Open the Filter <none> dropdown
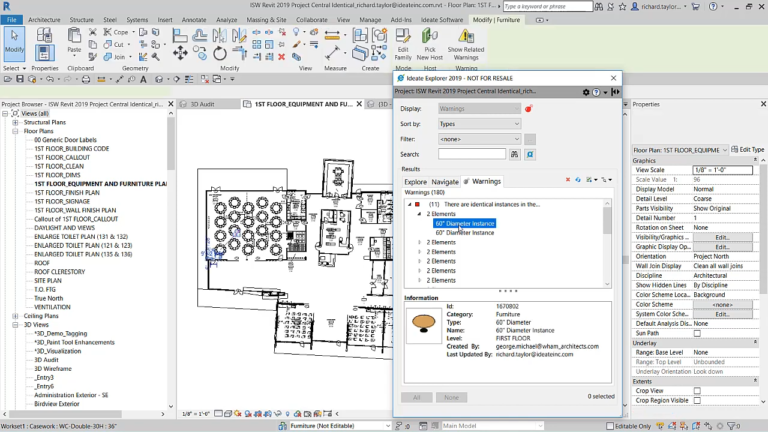 click(480, 139)
